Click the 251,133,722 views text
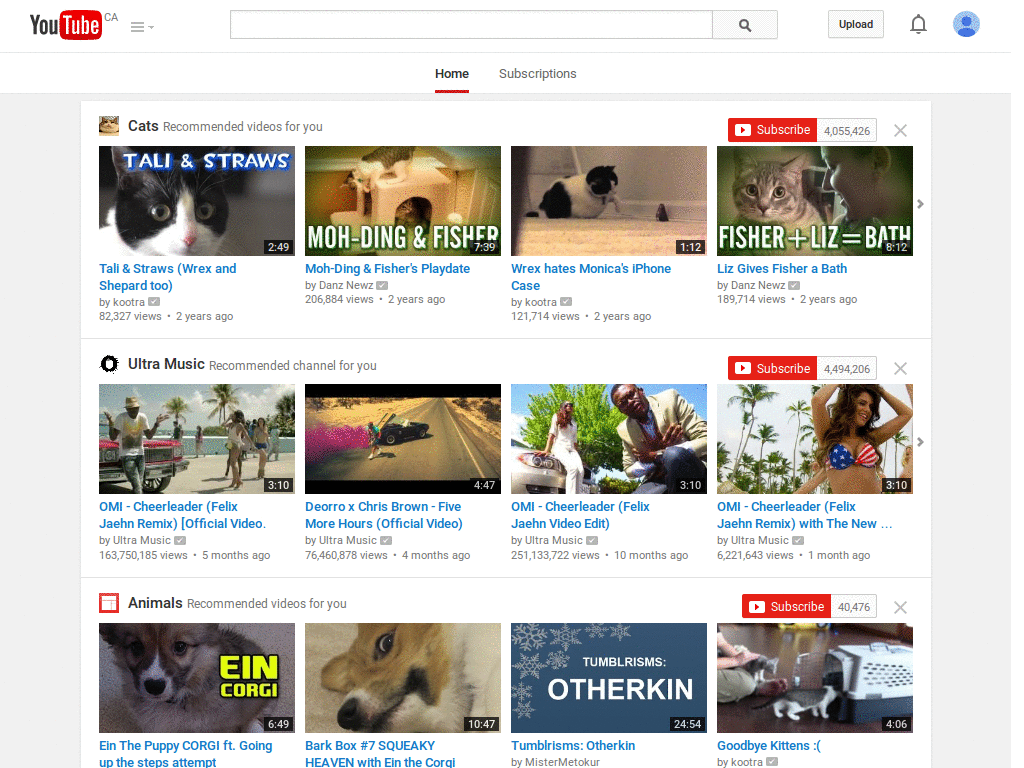Image resolution: width=1024 pixels, height=768 pixels. [555, 555]
